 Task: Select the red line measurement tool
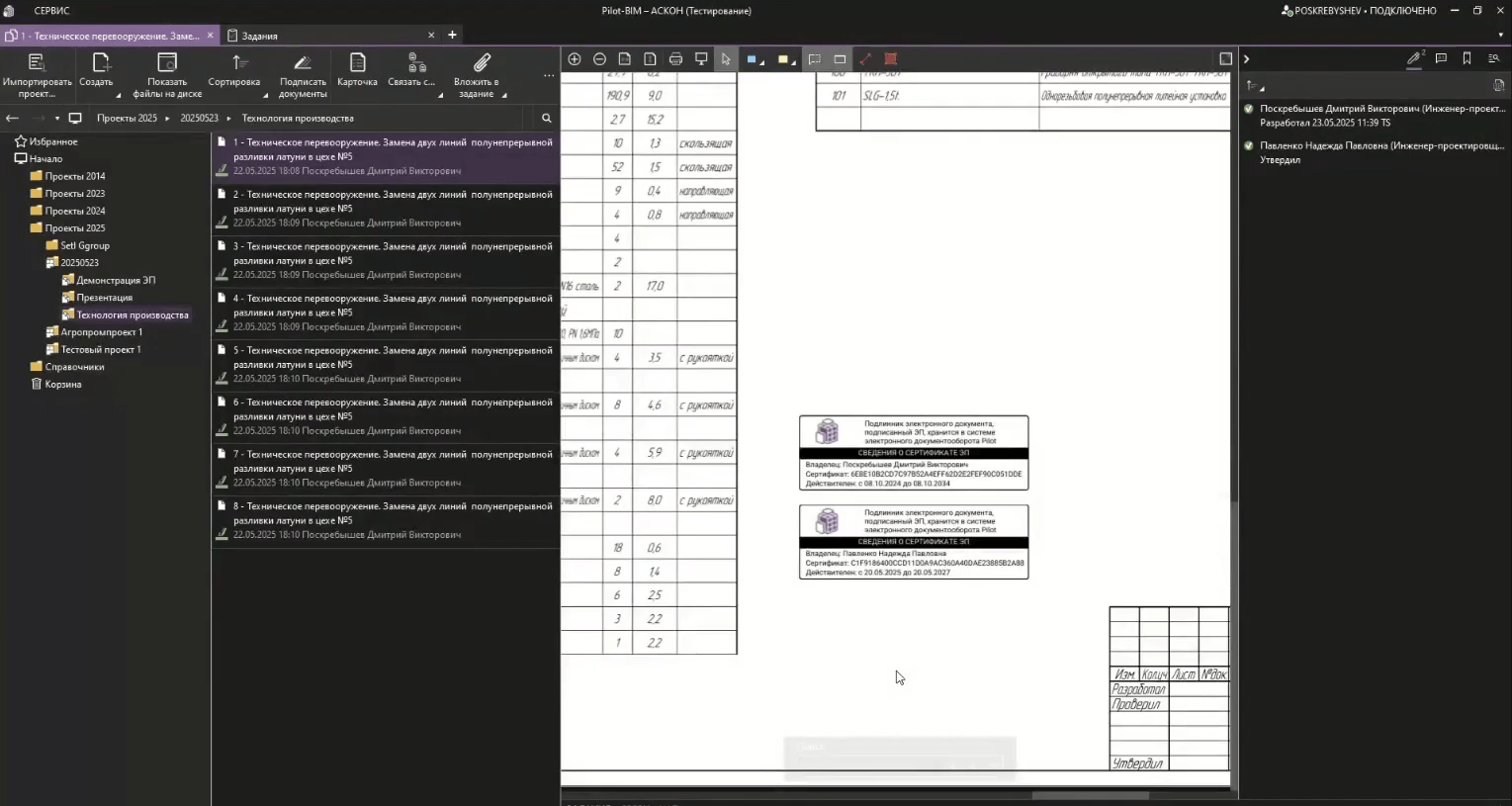pyautogui.click(x=865, y=59)
